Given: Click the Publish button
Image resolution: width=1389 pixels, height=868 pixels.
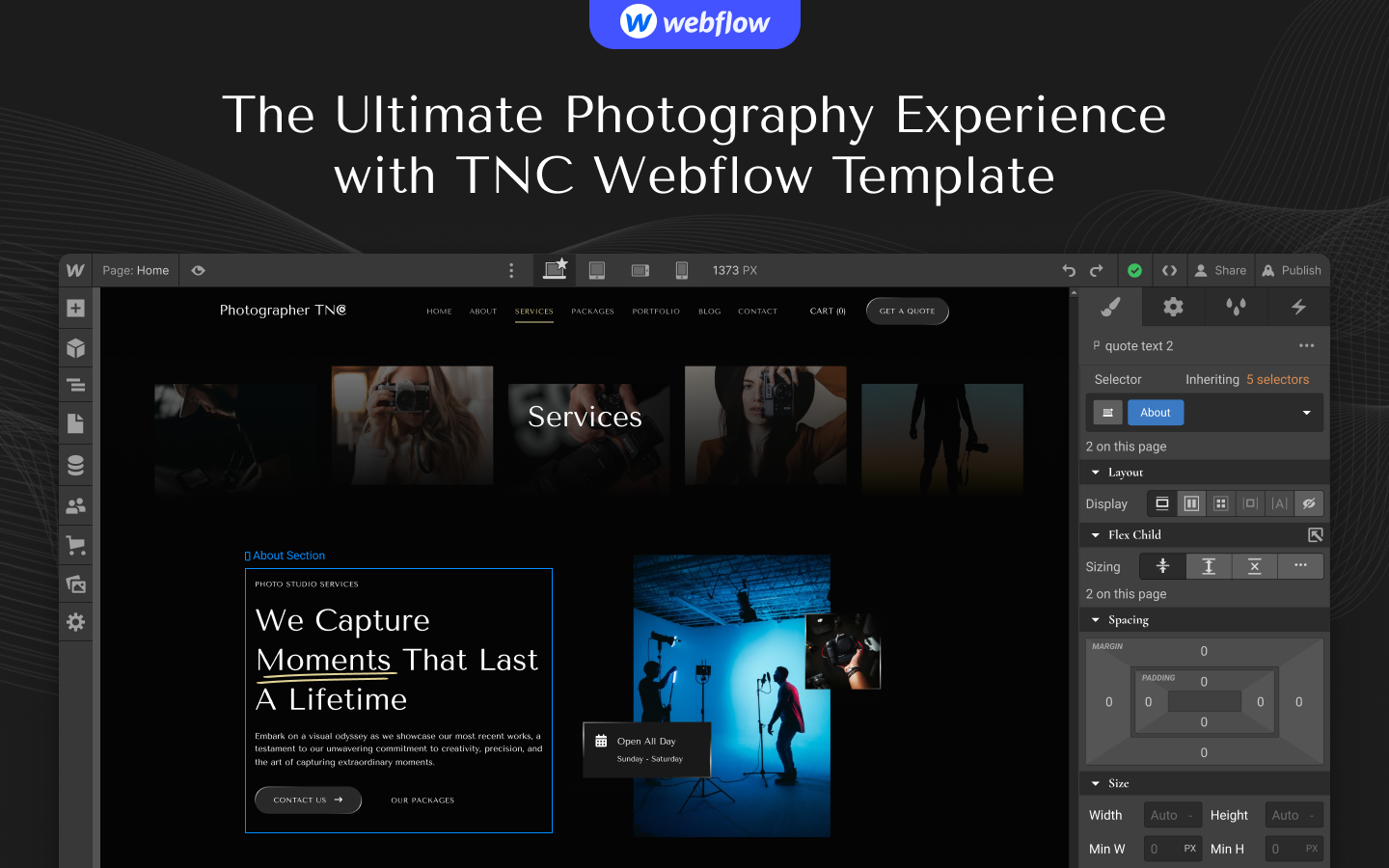Looking at the screenshot, I should (x=1292, y=270).
